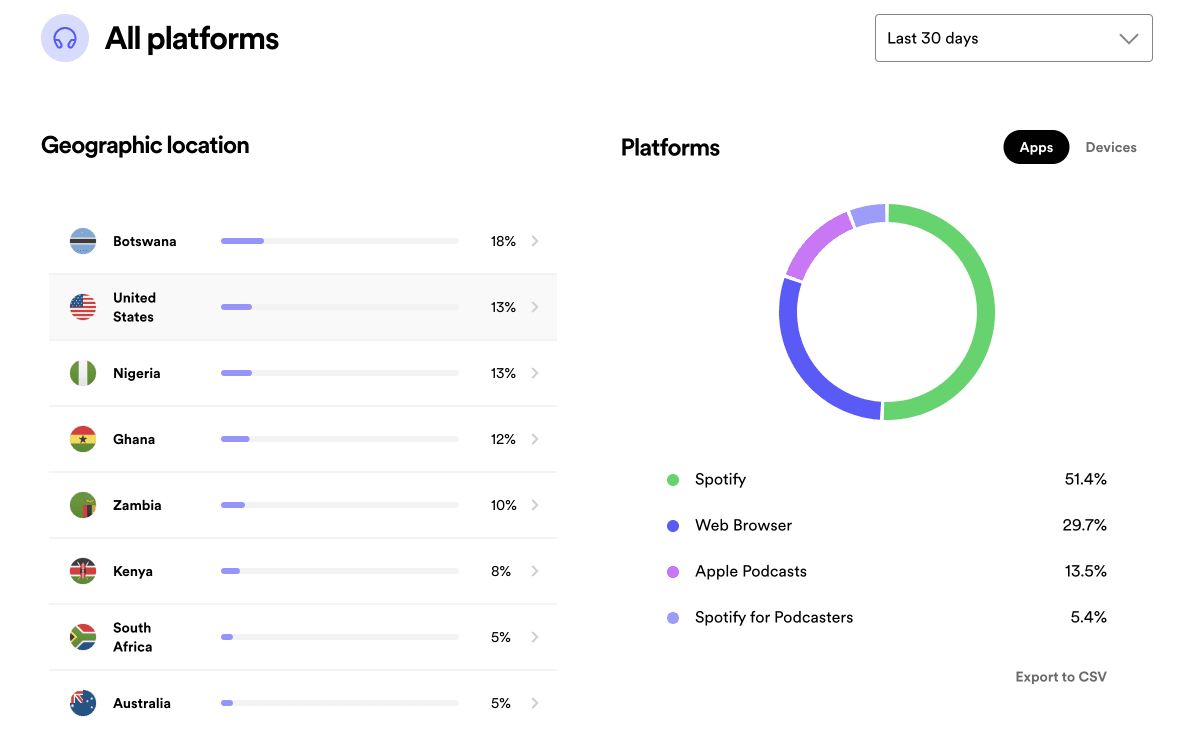This screenshot has height=730, width=1191.
Task: Click the Spotify for Podcasters legend label
Action: pyautogui.click(x=774, y=618)
